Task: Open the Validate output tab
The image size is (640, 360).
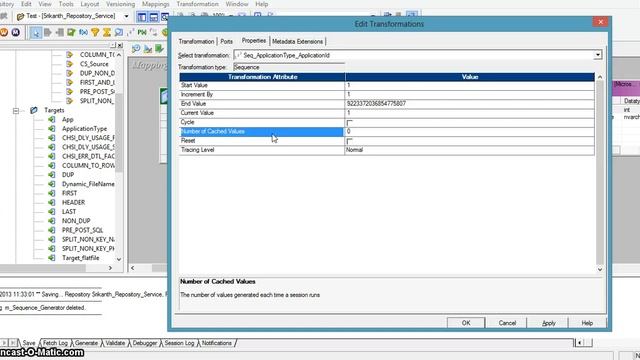Action: (x=116, y=343)
